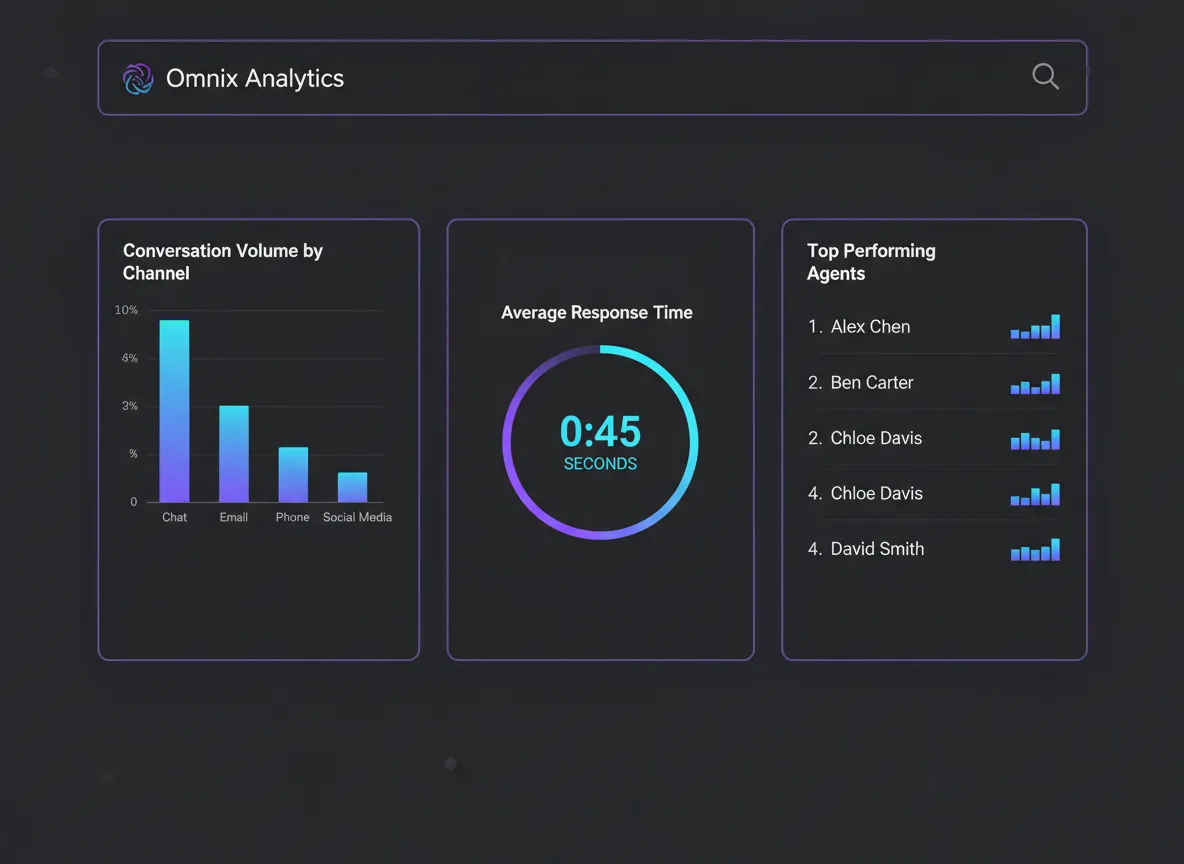Click the Omnix Analytics logo icon
This screenshot has height=864, width=1184.
pyautogui.click(x=137, y=78)
